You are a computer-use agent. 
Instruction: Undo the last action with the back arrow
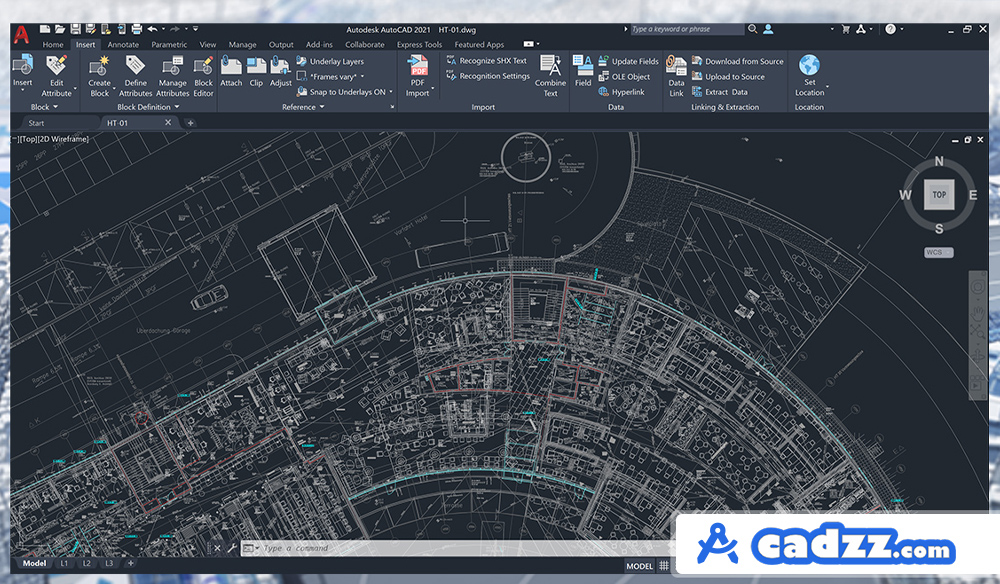152,29
